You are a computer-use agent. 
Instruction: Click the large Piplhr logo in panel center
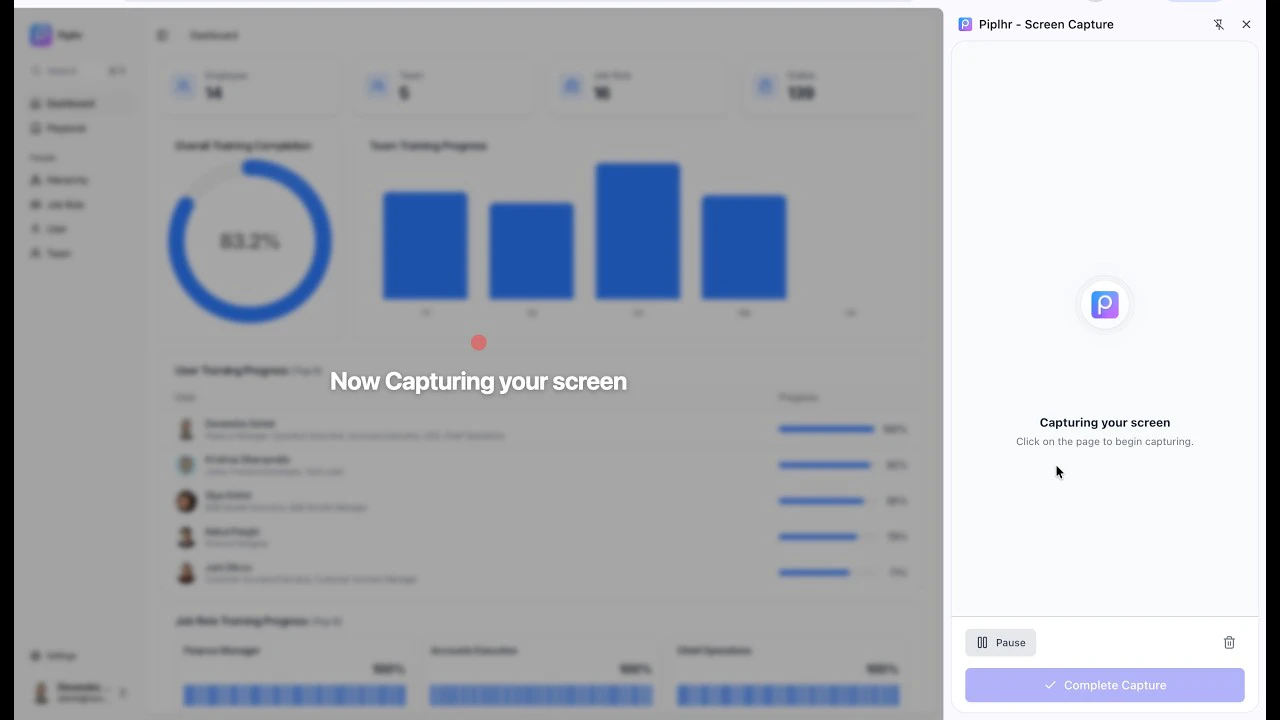coord(1104,304)
